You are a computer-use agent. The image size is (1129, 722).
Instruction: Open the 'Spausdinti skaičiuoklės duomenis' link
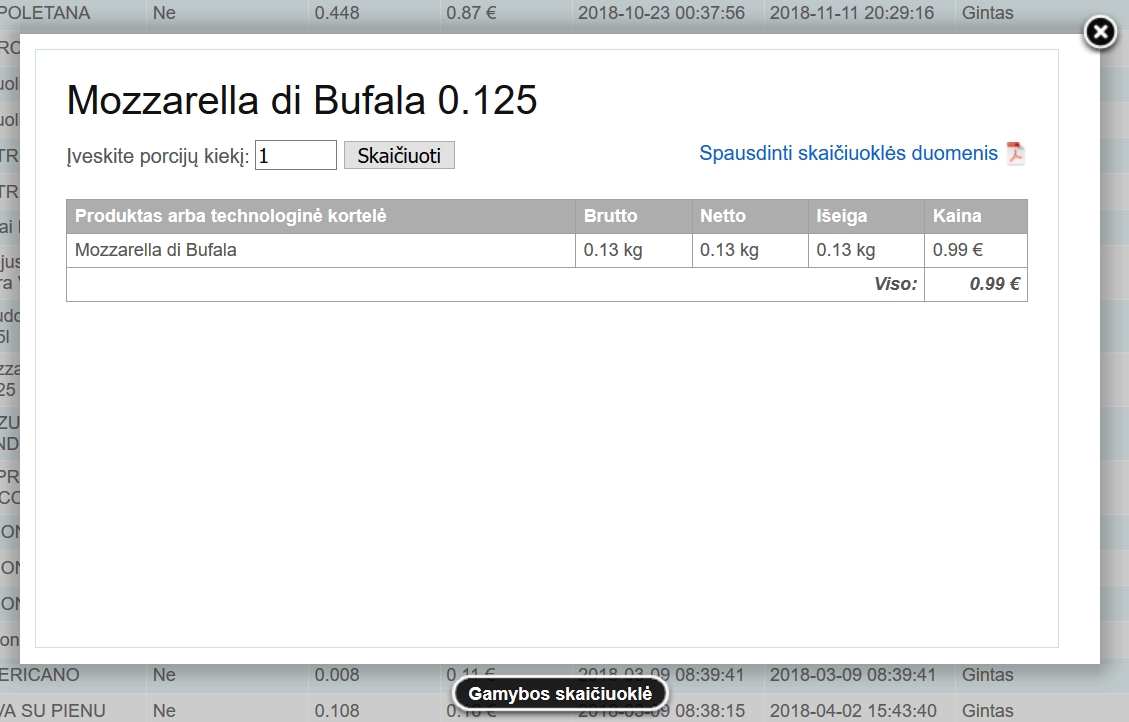[x=848, y=153]
